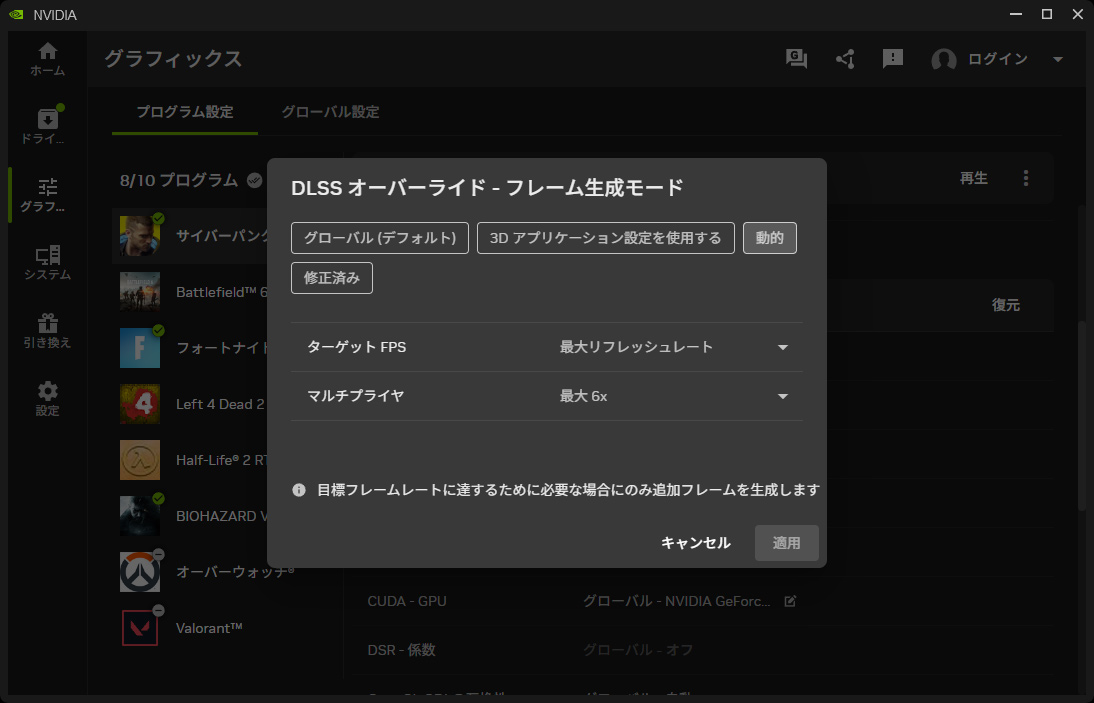Image resolution: width=1094 pixels, height=703 pixels.
Task: Expand the マルチプライヤ dropdown
Action: [782, 396]
